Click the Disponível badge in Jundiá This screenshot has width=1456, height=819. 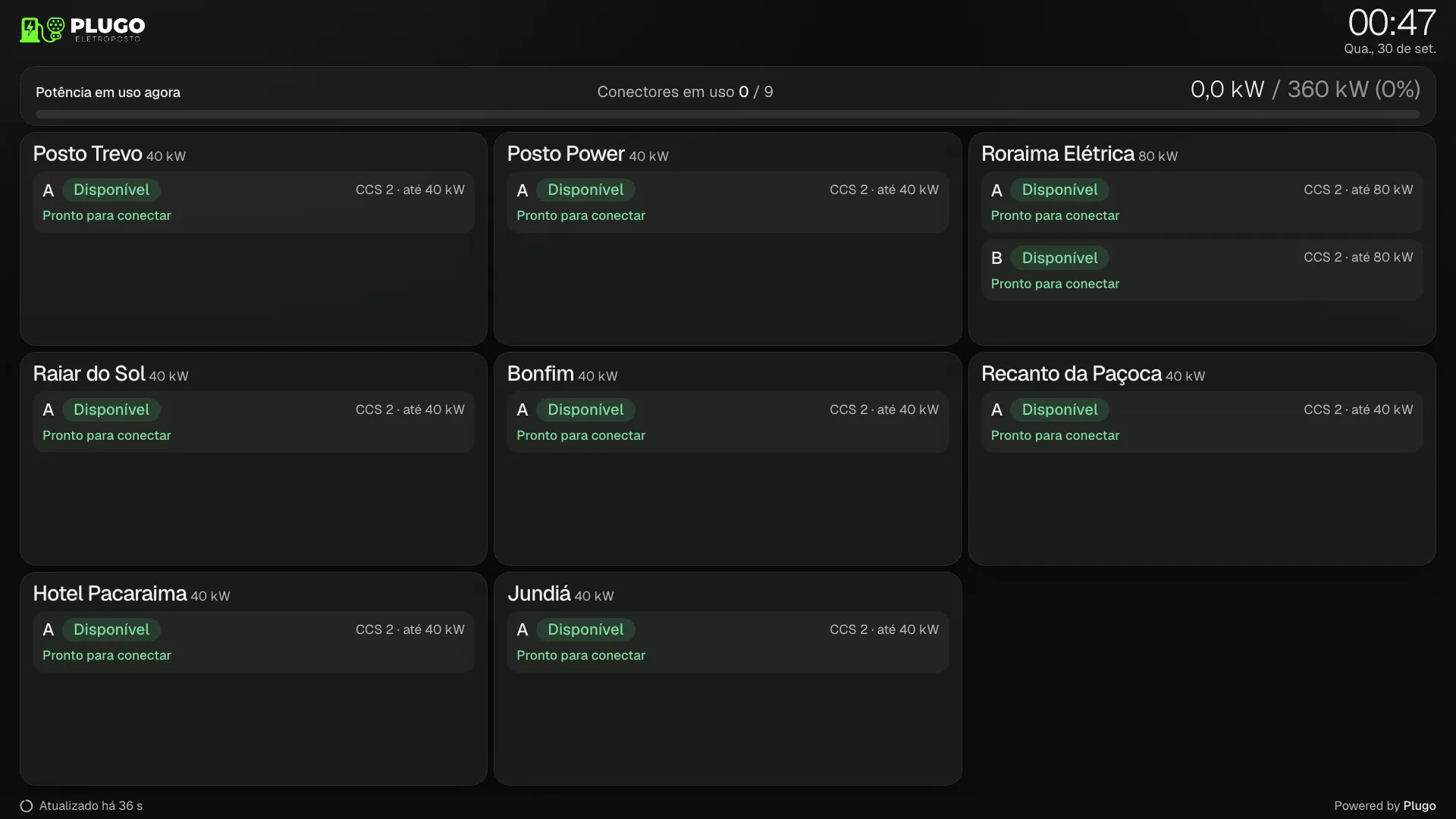coord(585,629)
